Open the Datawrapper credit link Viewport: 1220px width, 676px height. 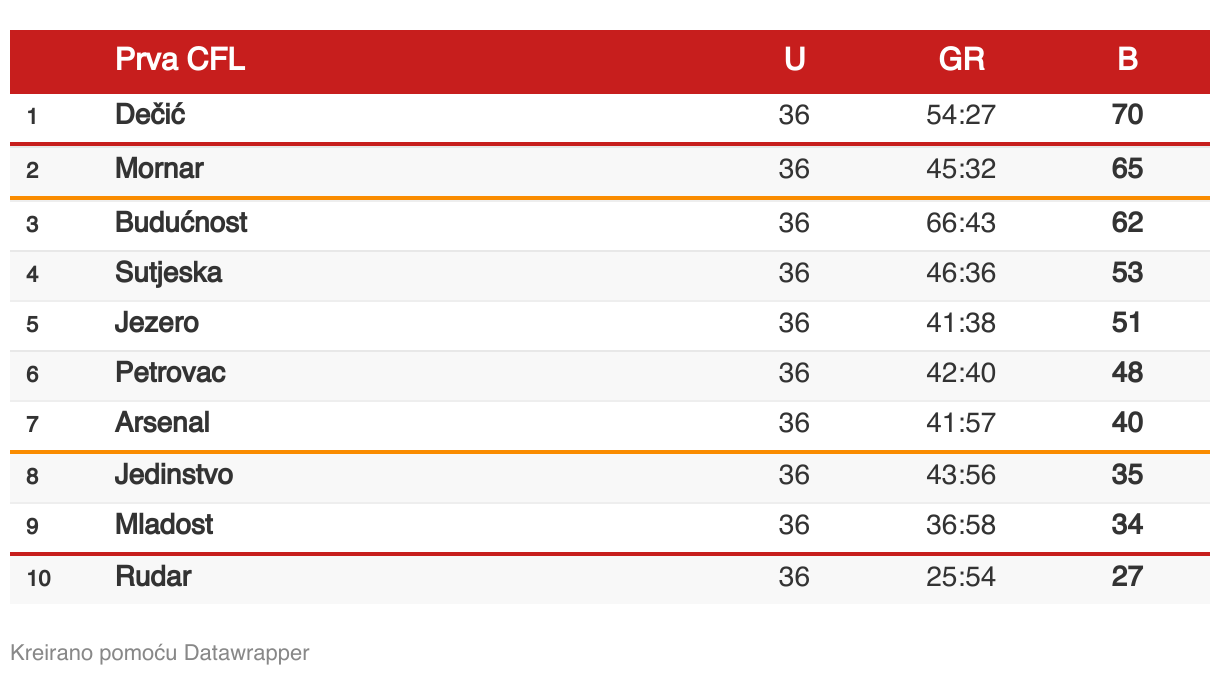pos(246,653)
